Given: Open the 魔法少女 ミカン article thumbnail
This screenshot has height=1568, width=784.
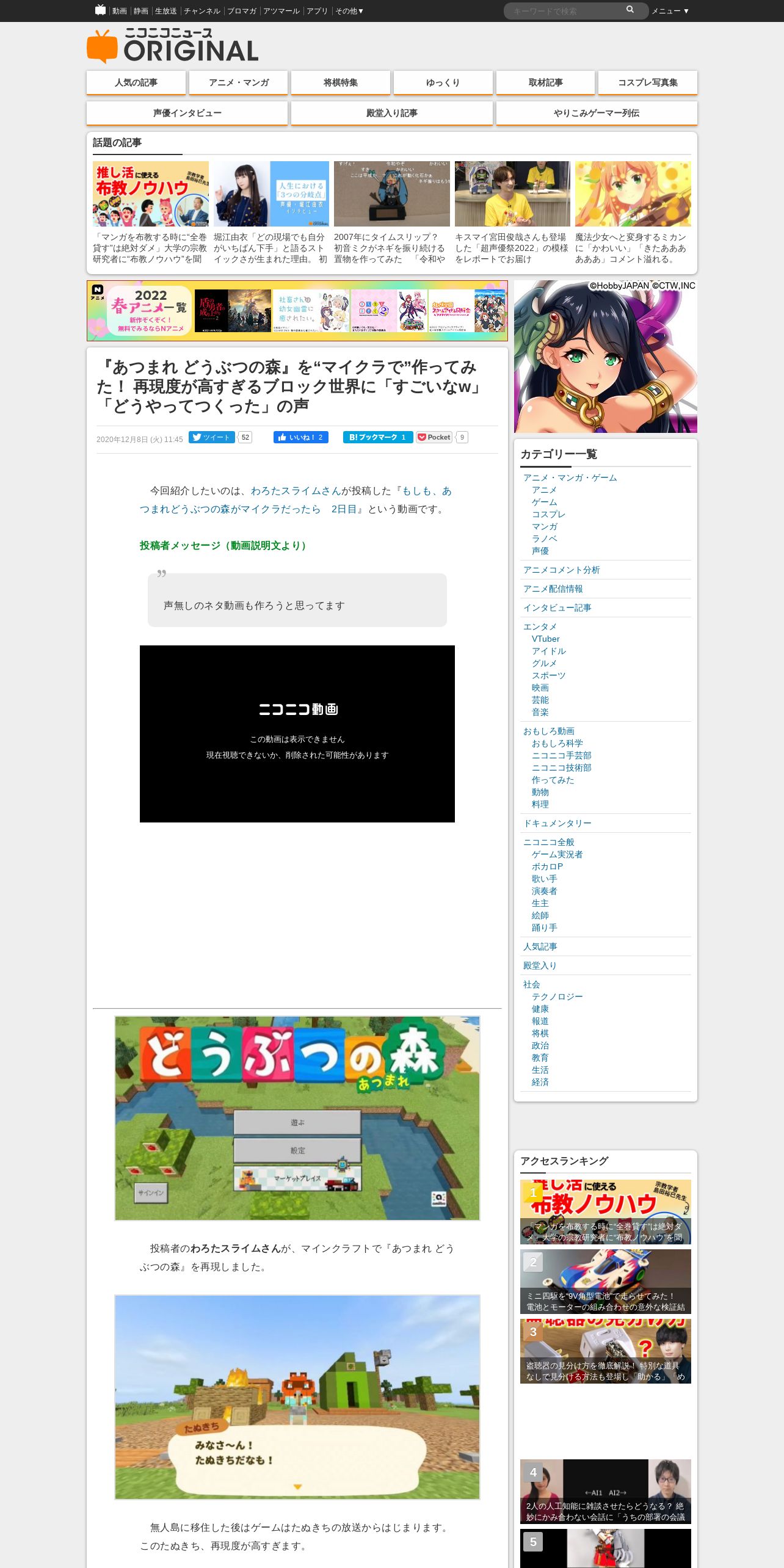Looking at the screenshot, I should pyautogui.click(x=633, y=194).
